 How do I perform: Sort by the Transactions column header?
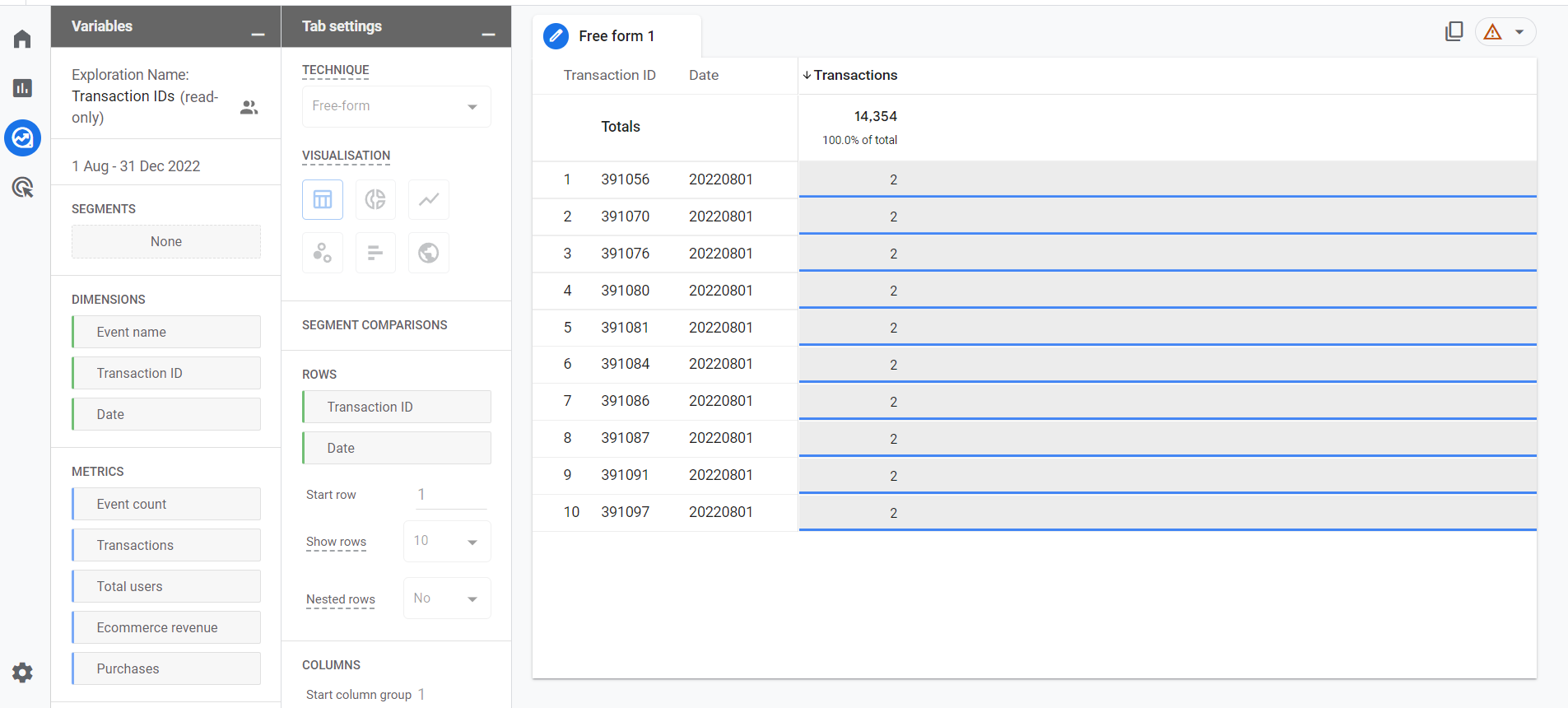point(854,75)
